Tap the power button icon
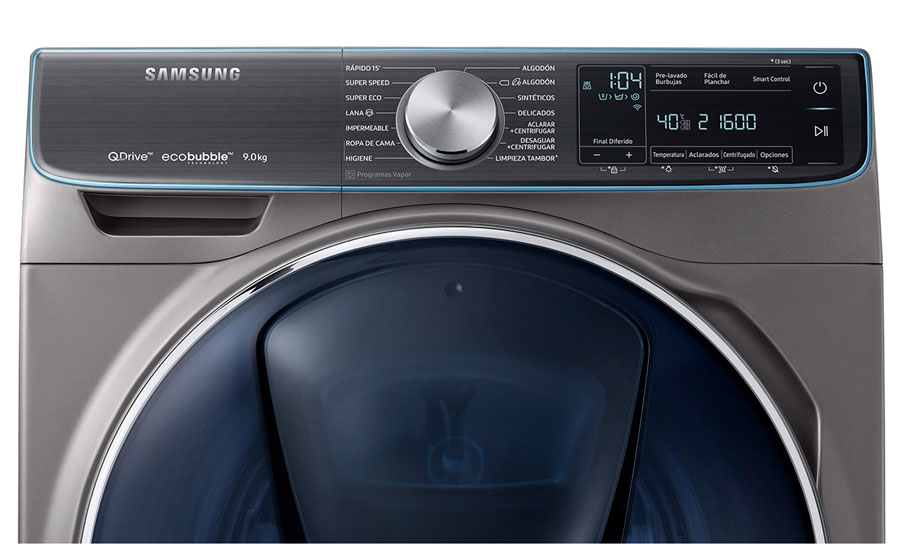This screenshot has width=900, height=544. point(820,88)
